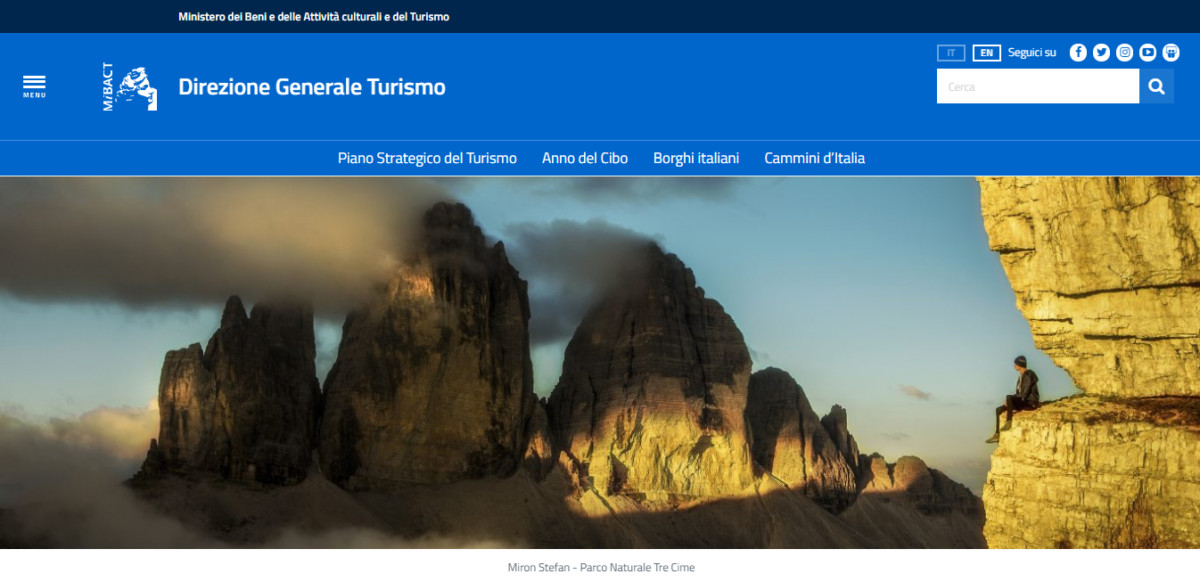
Task: Open the SlideShare icon
Action: (x=1171, y=53)
